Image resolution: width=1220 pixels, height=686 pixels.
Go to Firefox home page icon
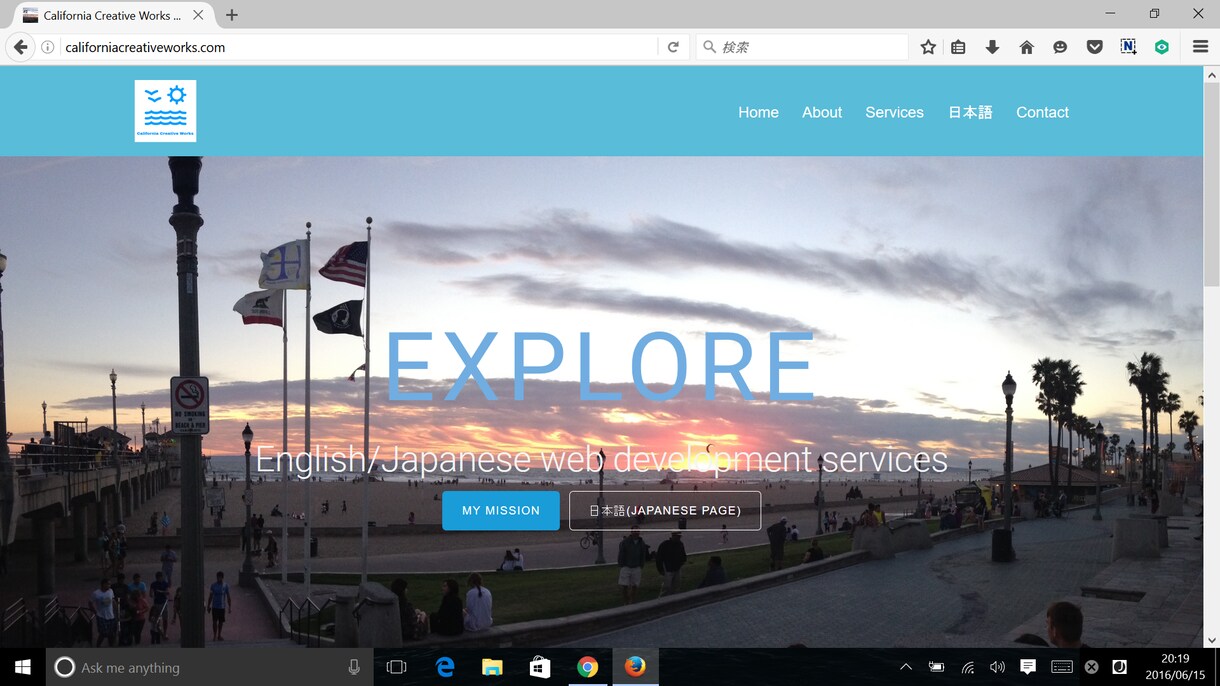[1026, 47]
